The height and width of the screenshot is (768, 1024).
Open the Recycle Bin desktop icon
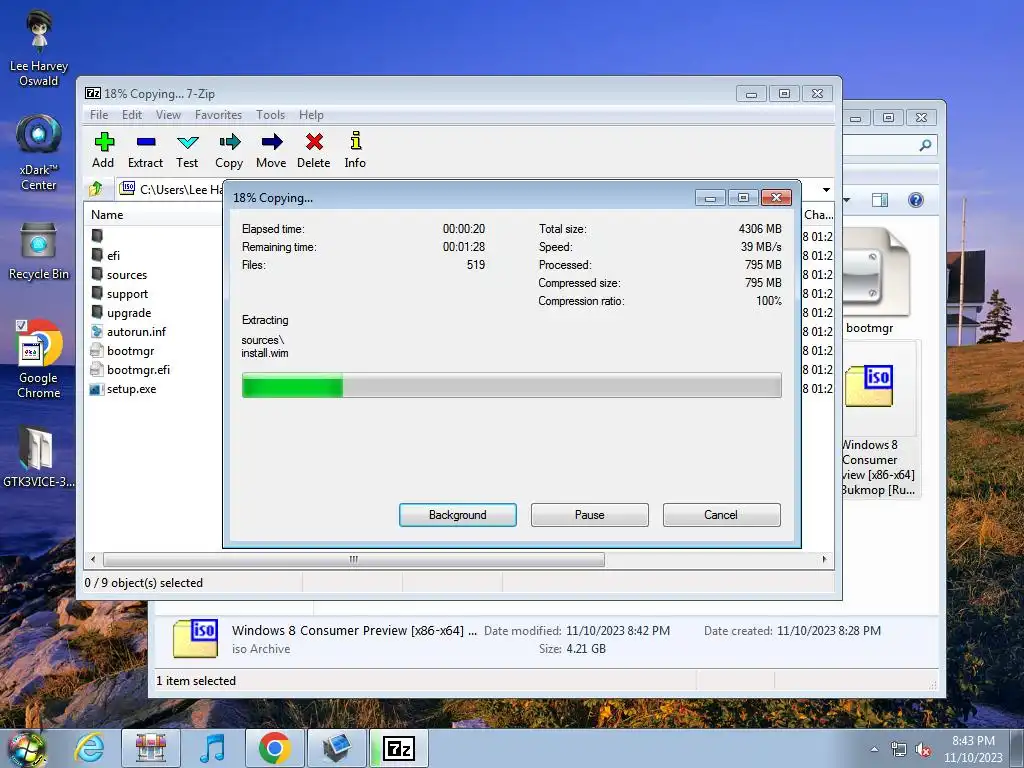click(x=39, y=251)
